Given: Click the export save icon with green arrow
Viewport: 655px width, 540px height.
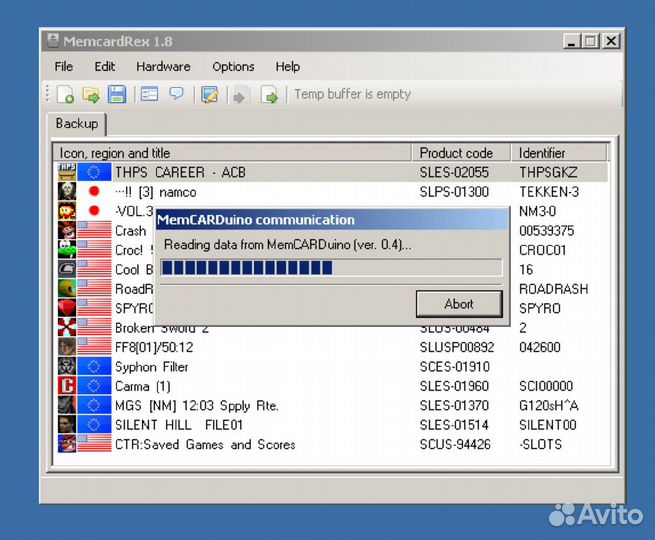Looking at the screenshot, I should click(269, 94).
